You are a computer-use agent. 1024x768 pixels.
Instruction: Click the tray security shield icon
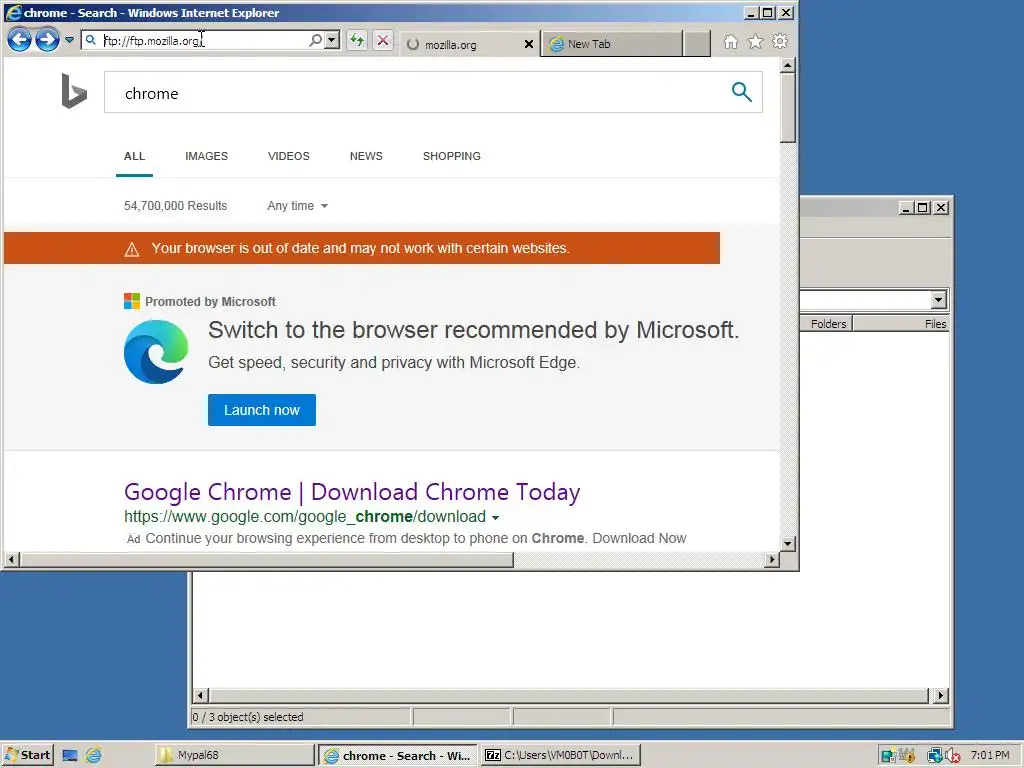[907, 756]
